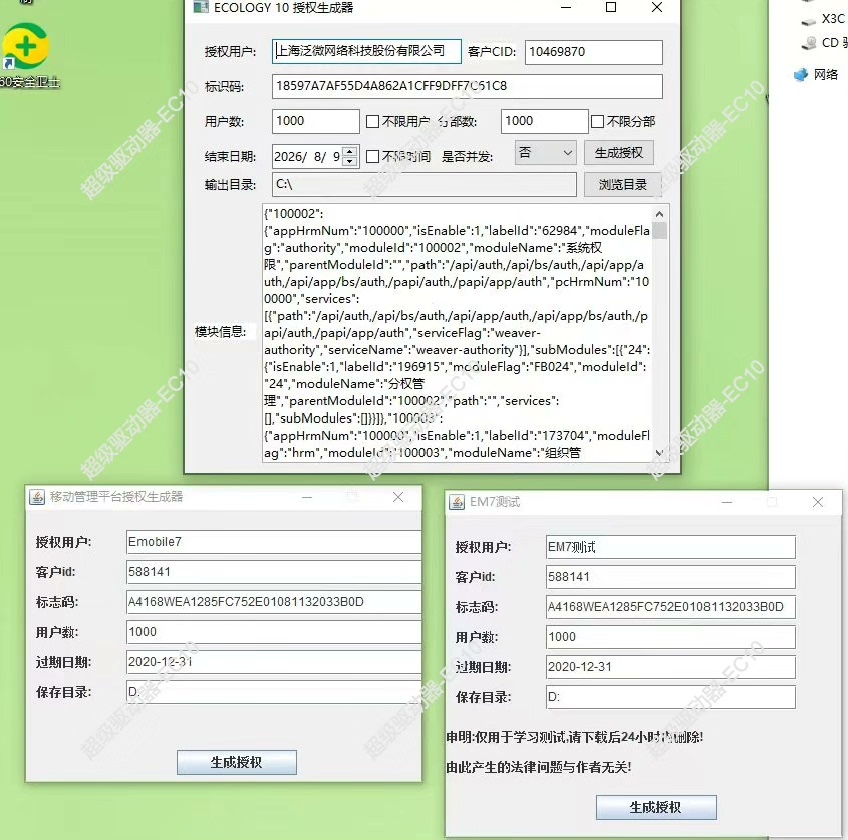Click the ECOLOGY 10 window title icon
The width and height of the screenshot is (848, 840).
click(201, 7)
